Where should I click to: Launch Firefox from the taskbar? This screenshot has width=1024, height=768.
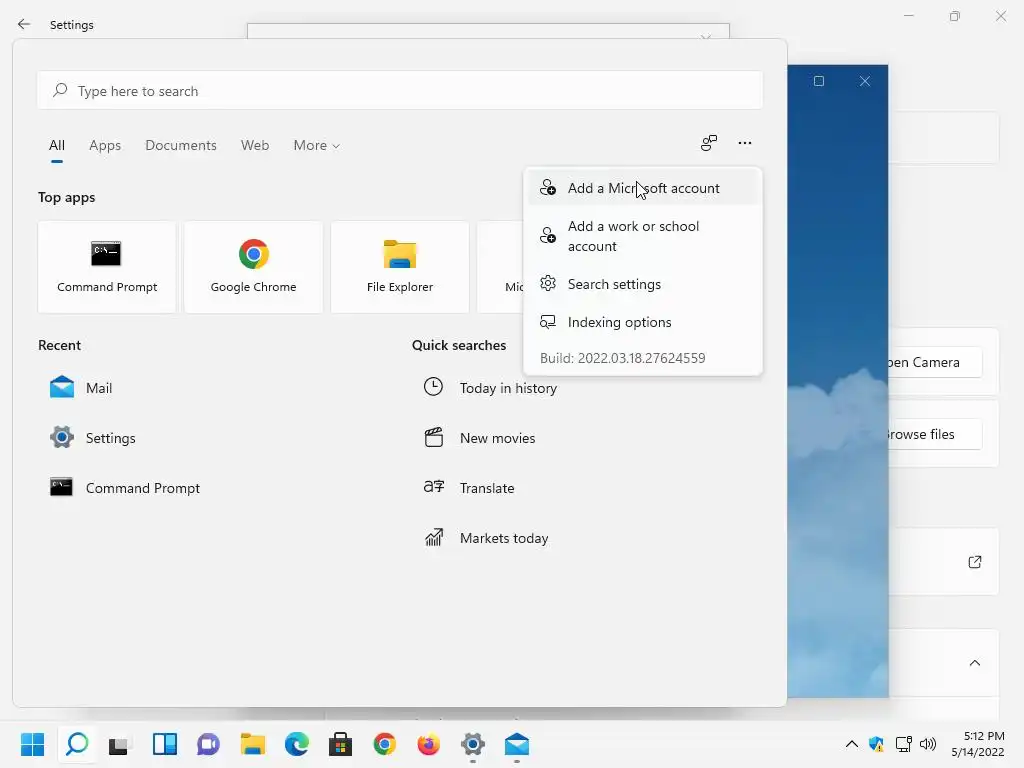428,744
